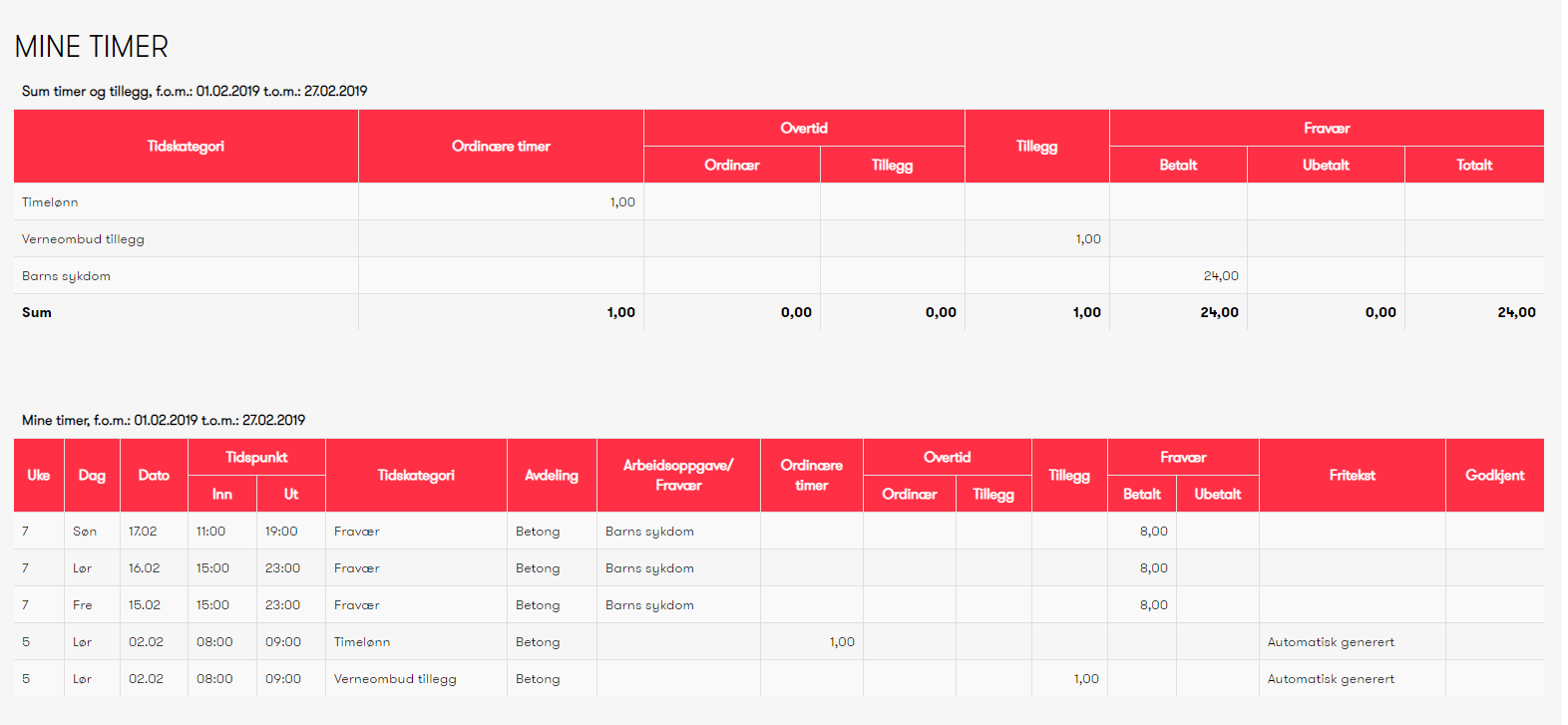Screen dimensions: 1568x725
Task: Click the 24,00 Betalt value for Barns sykdom
Action: [1220, 276]
